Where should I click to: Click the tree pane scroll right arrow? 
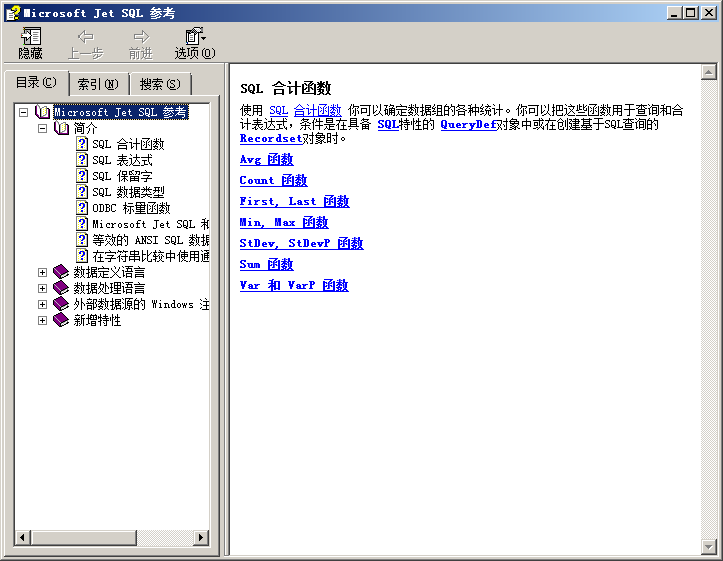[201, 537]
